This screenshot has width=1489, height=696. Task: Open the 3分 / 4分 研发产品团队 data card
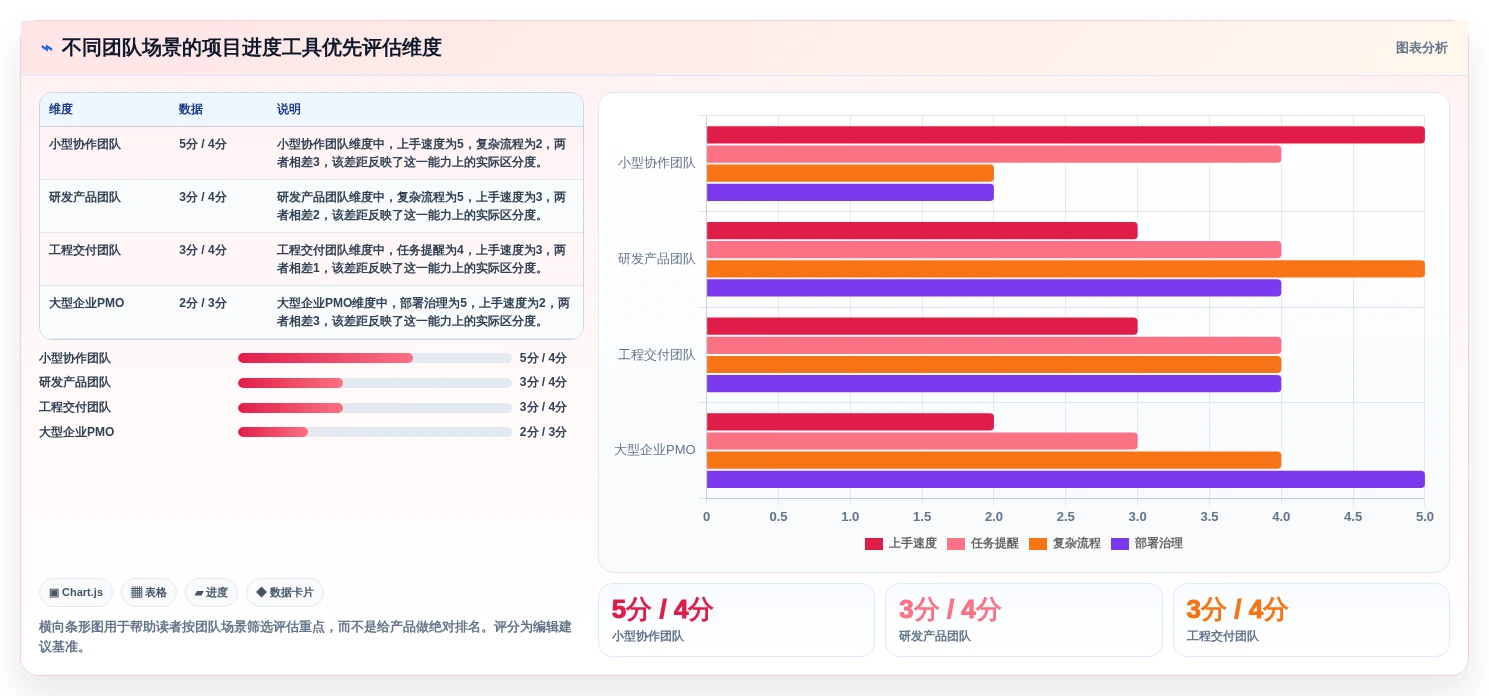[x=1023, y=620]
